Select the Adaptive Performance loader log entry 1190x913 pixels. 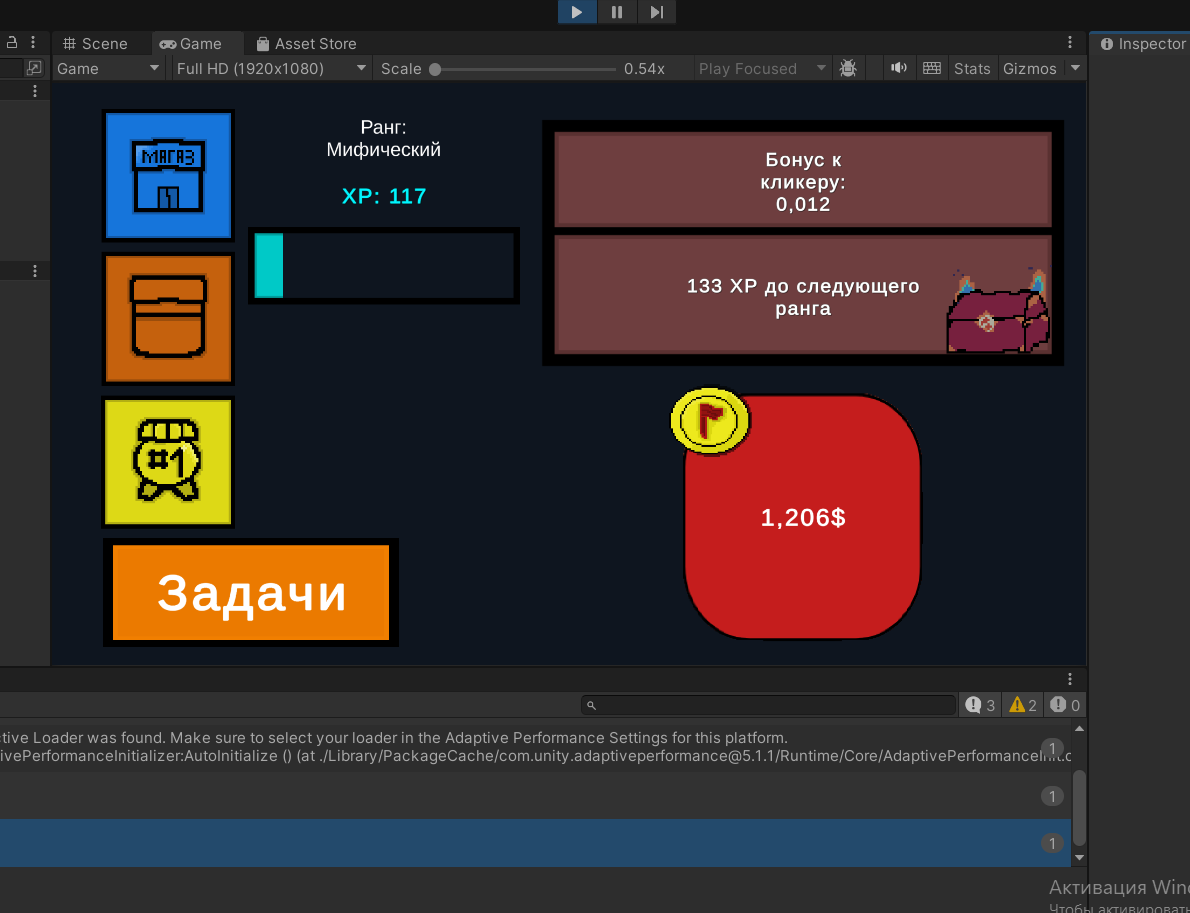(536, 746)
